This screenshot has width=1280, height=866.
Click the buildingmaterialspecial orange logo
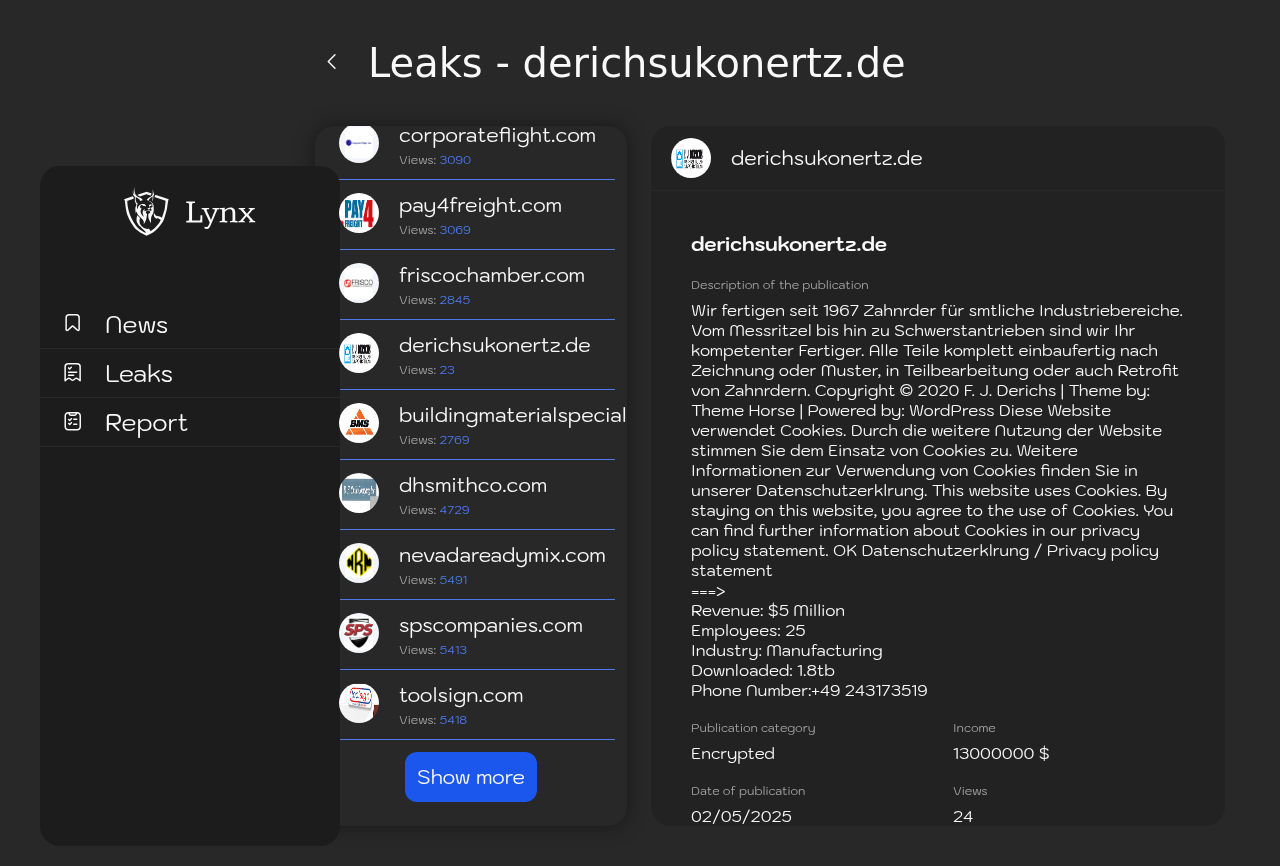tap(359, 423)
